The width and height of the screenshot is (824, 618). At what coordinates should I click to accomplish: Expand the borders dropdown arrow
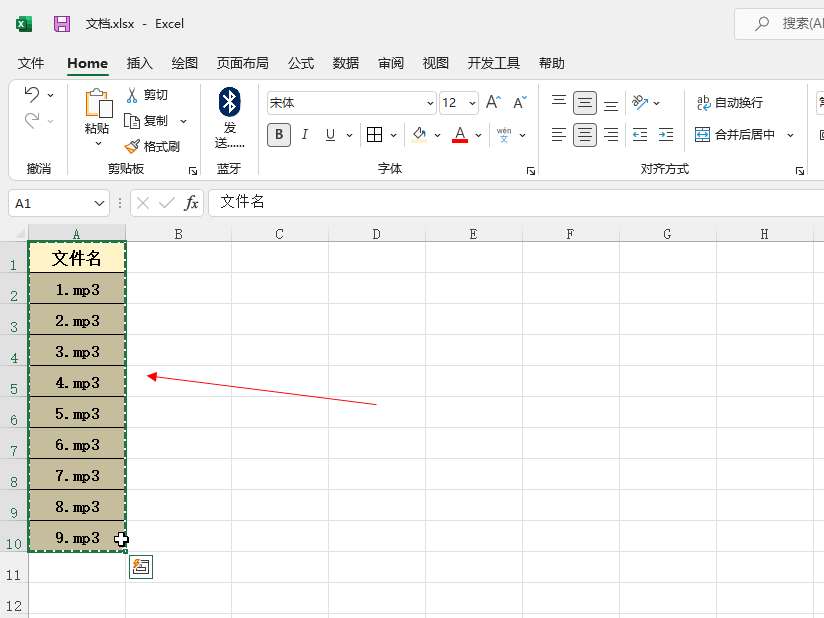tap(394, 135)
